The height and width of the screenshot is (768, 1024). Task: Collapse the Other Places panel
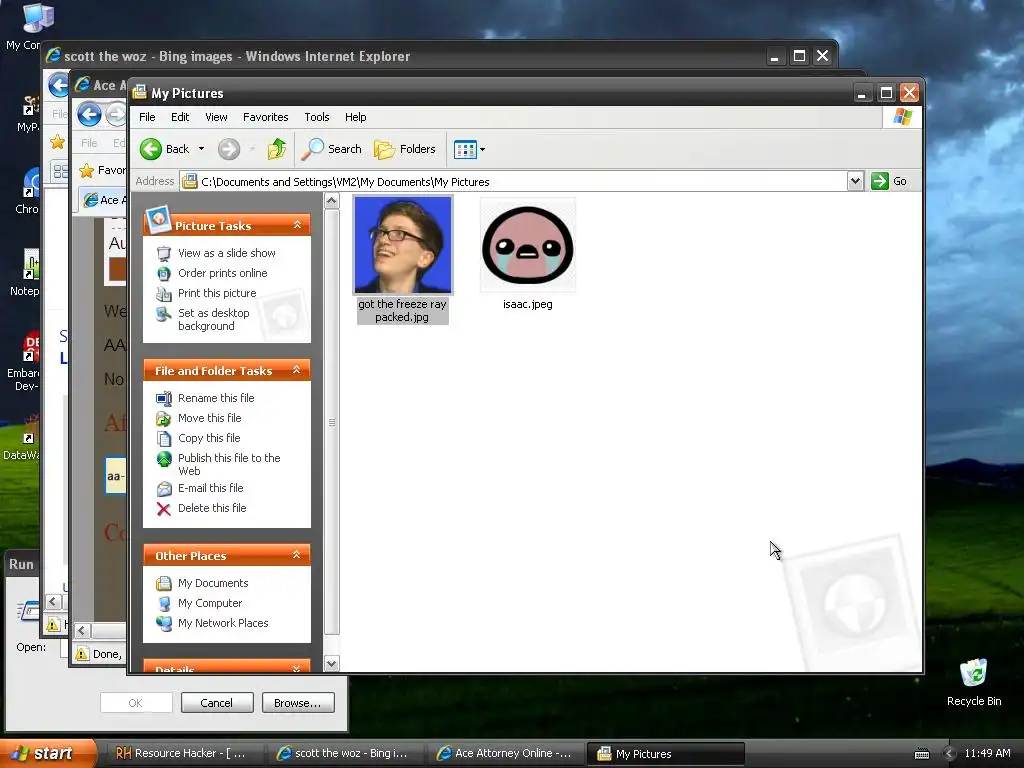pyautogui.click(x=296, y=554)
